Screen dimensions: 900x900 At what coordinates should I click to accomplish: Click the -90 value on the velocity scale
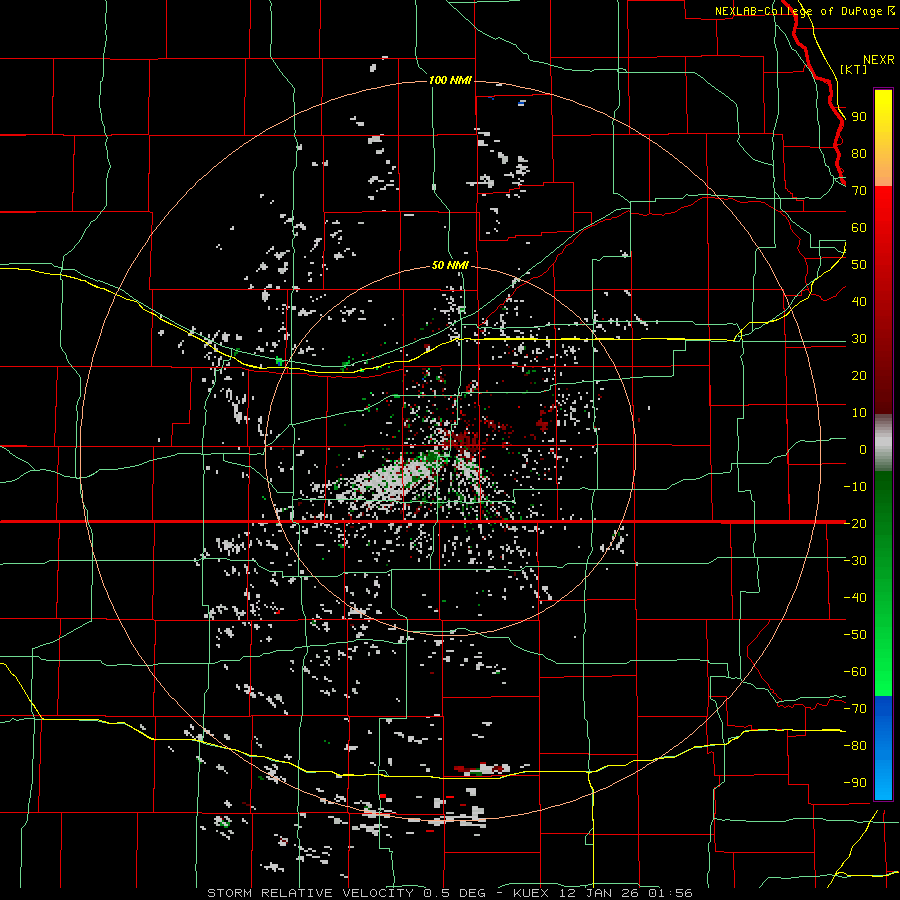855,783
